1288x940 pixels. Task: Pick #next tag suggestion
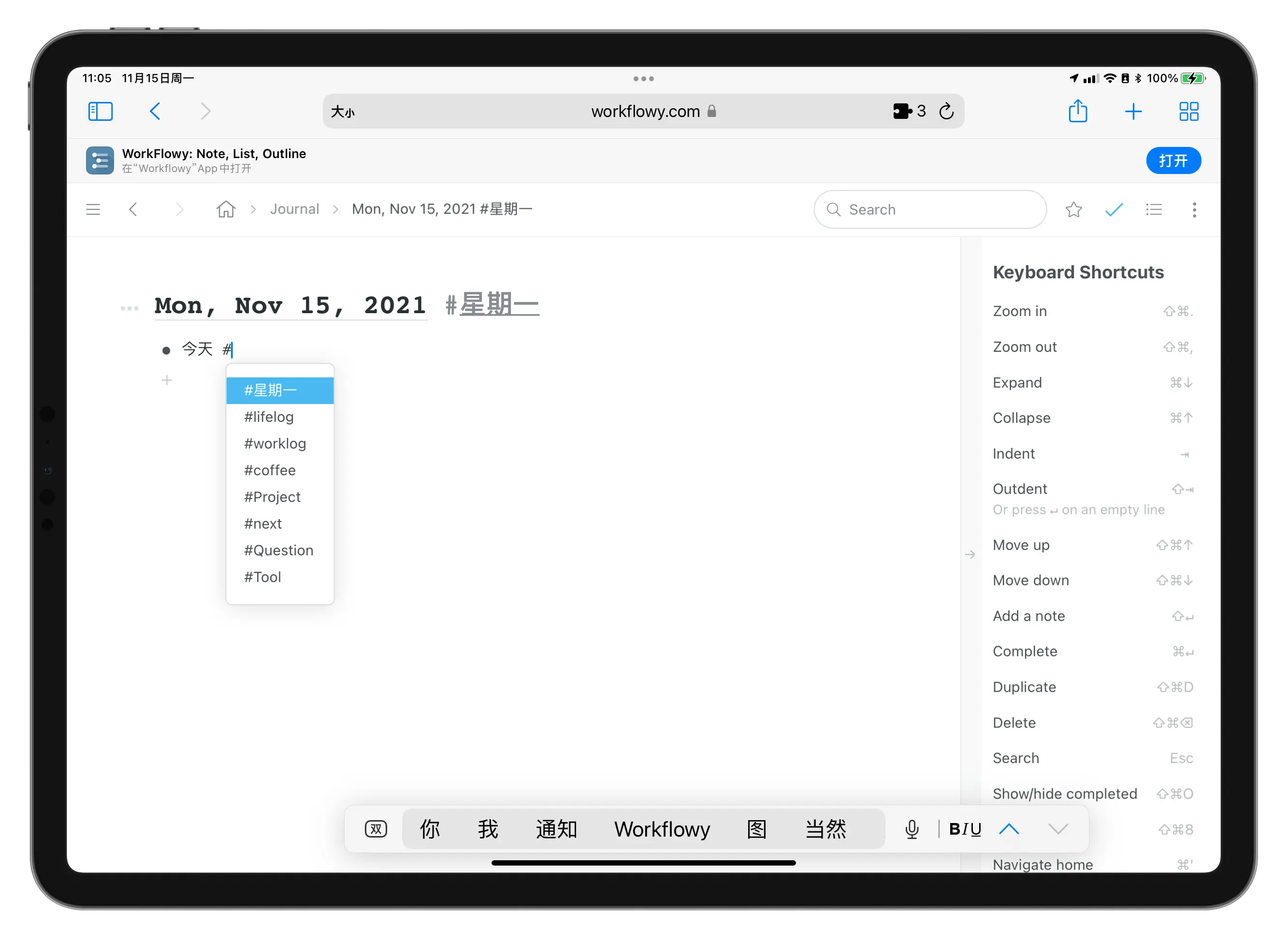click(x=280, y=524)
